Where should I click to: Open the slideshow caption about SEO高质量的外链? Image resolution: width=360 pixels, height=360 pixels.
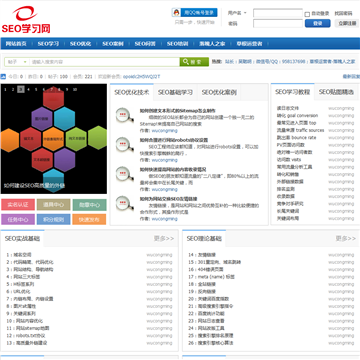34,186
